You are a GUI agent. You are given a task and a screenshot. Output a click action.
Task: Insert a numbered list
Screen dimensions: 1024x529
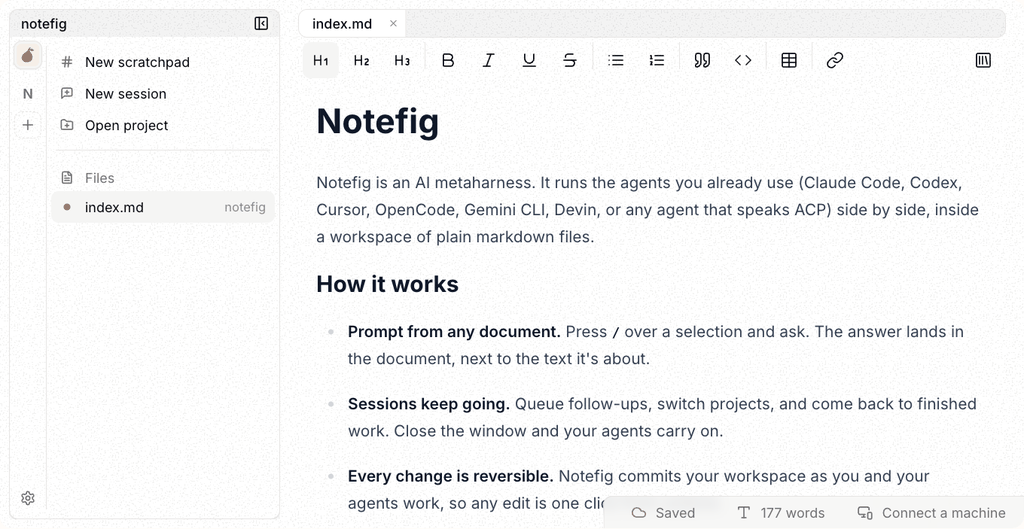click(656, 60)
